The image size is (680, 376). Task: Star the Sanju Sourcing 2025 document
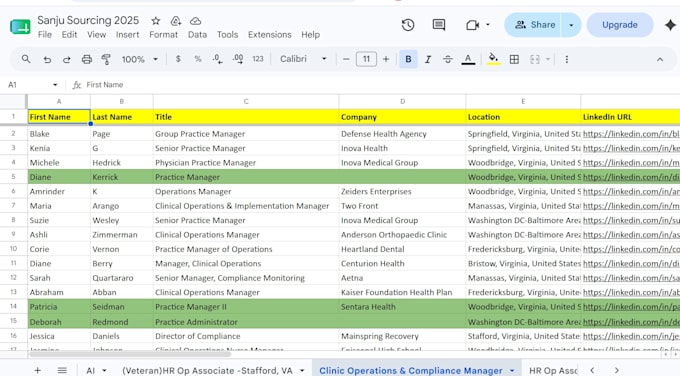156,21
